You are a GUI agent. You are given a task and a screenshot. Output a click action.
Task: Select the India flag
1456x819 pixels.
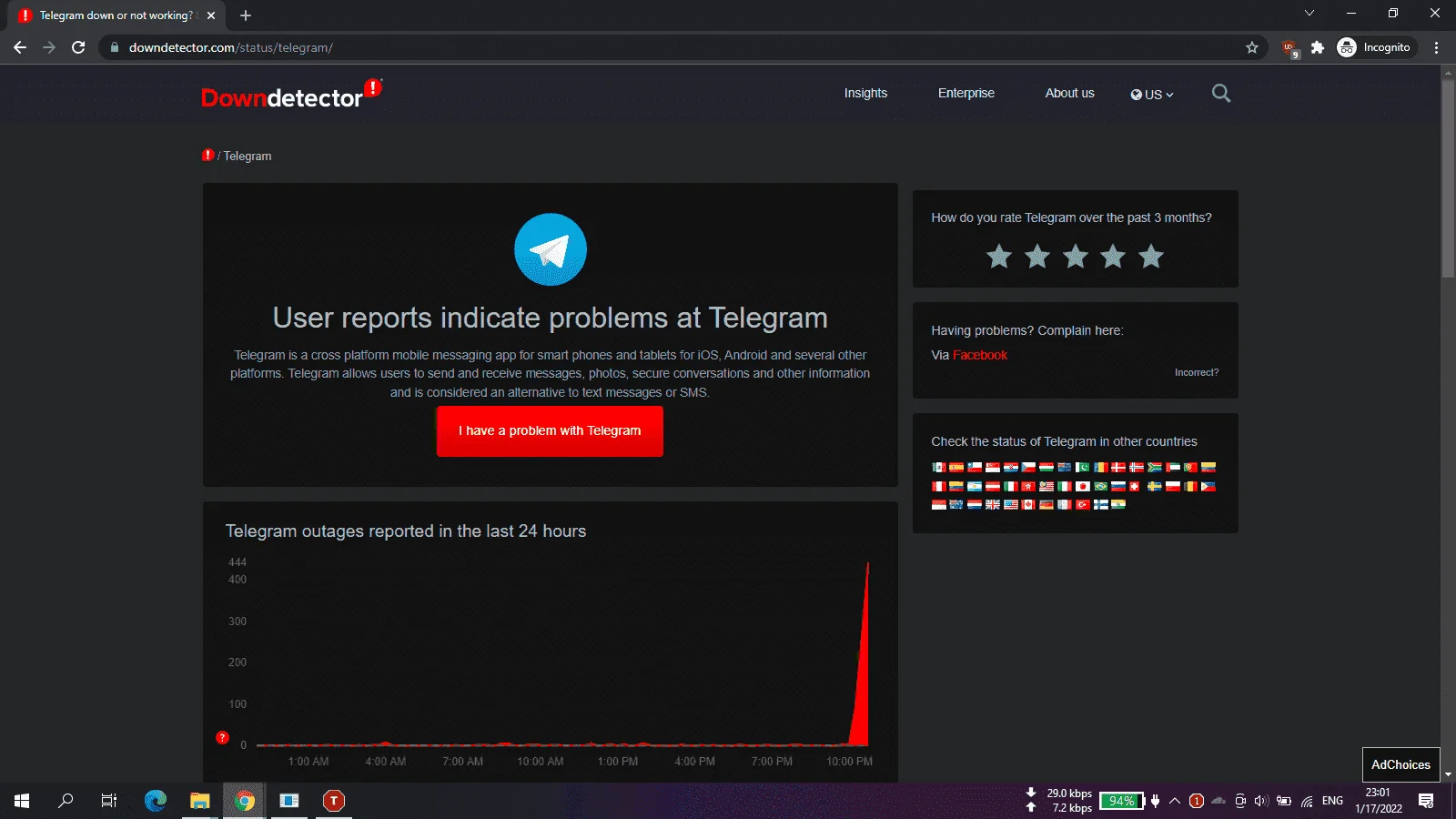coord(1118,504)
